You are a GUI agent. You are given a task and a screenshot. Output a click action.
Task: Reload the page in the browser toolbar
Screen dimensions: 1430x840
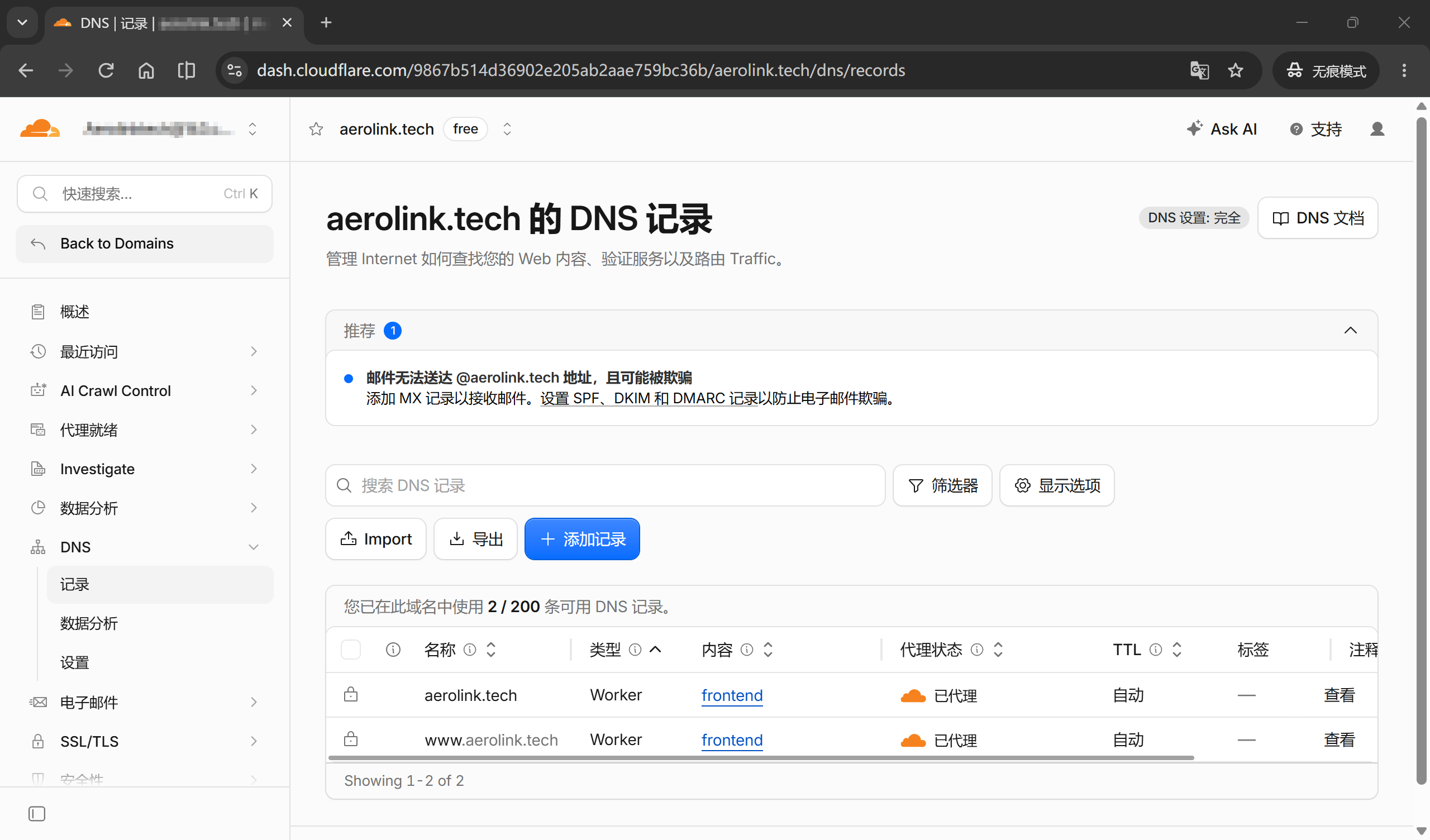106,70
